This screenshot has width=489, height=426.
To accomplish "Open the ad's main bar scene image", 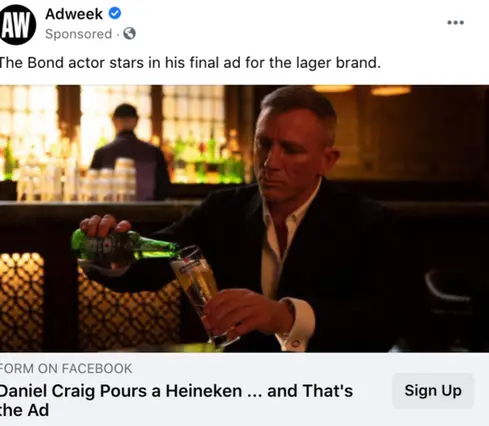I will tap(244, 218).
